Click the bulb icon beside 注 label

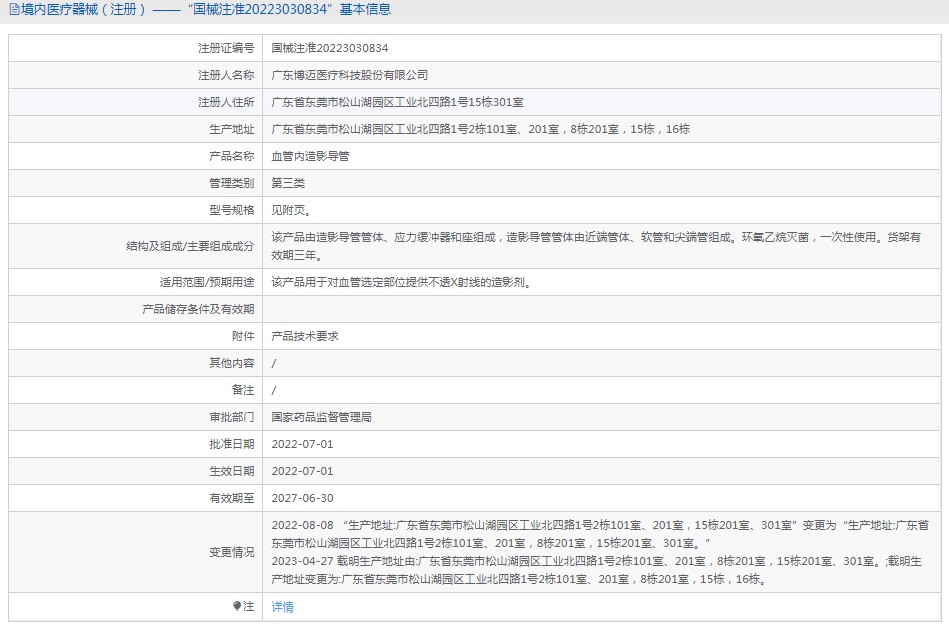[237, 606]
